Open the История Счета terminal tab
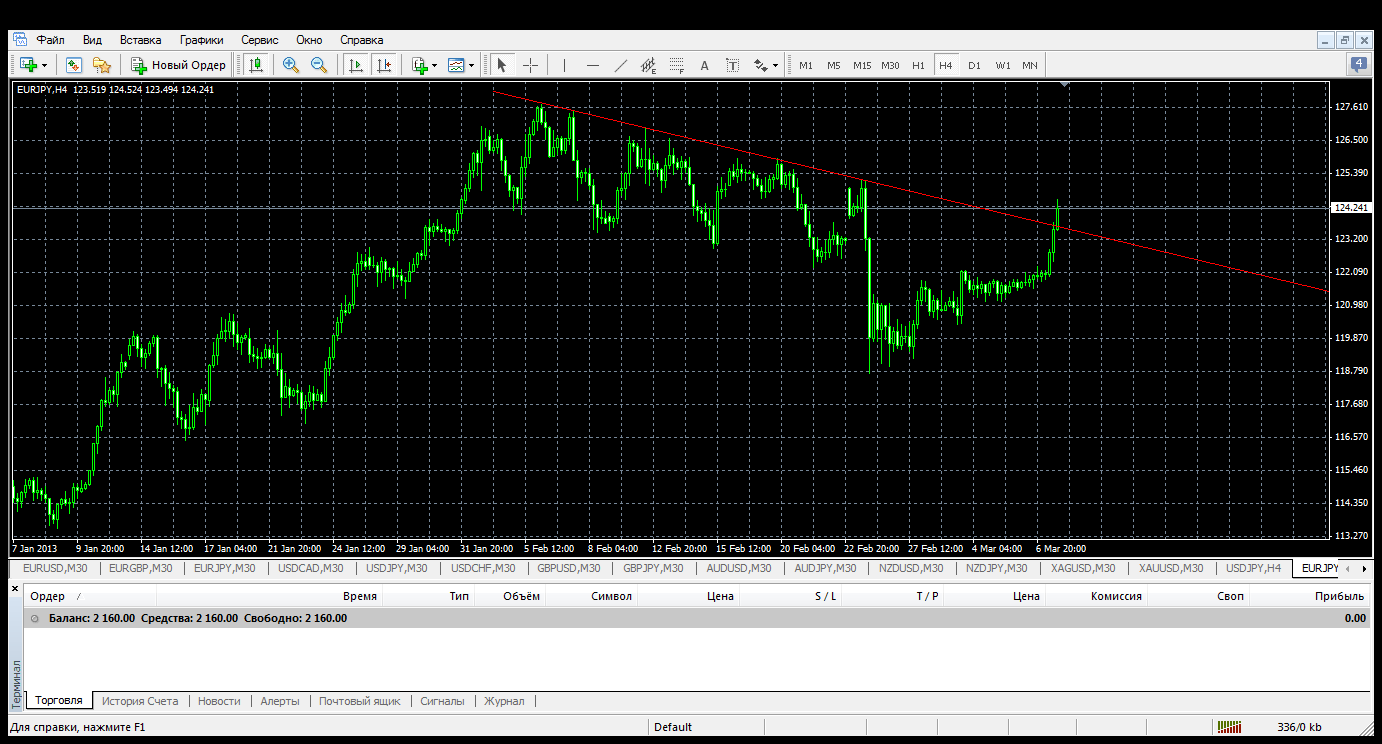Viewport: 1382px width, 744px height. 140,701
